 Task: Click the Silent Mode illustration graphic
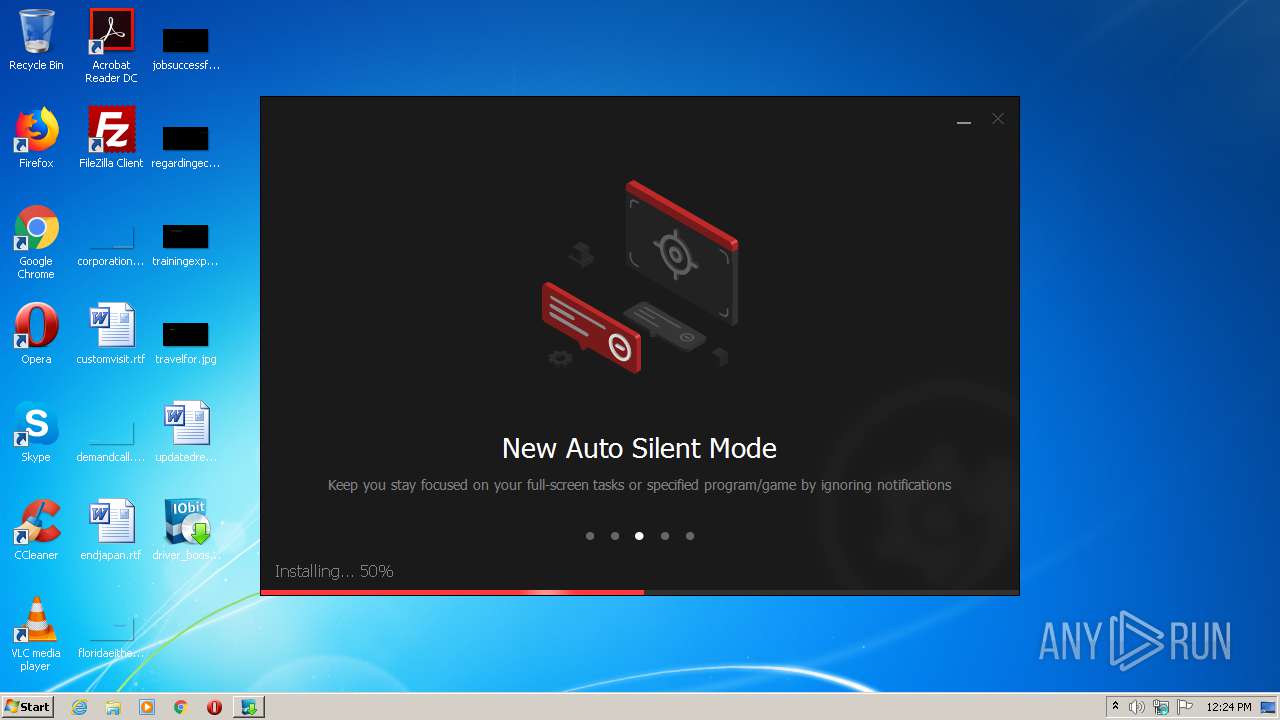[640, 277]
